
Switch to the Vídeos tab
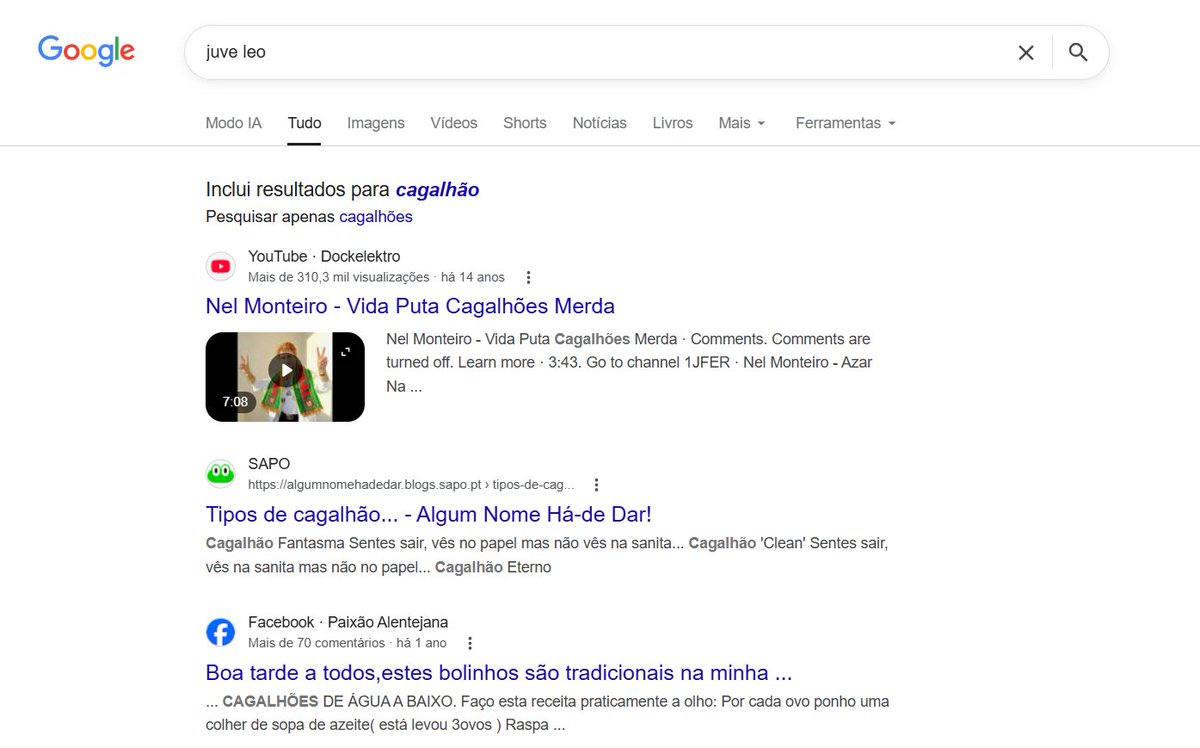tap(453, 122)
